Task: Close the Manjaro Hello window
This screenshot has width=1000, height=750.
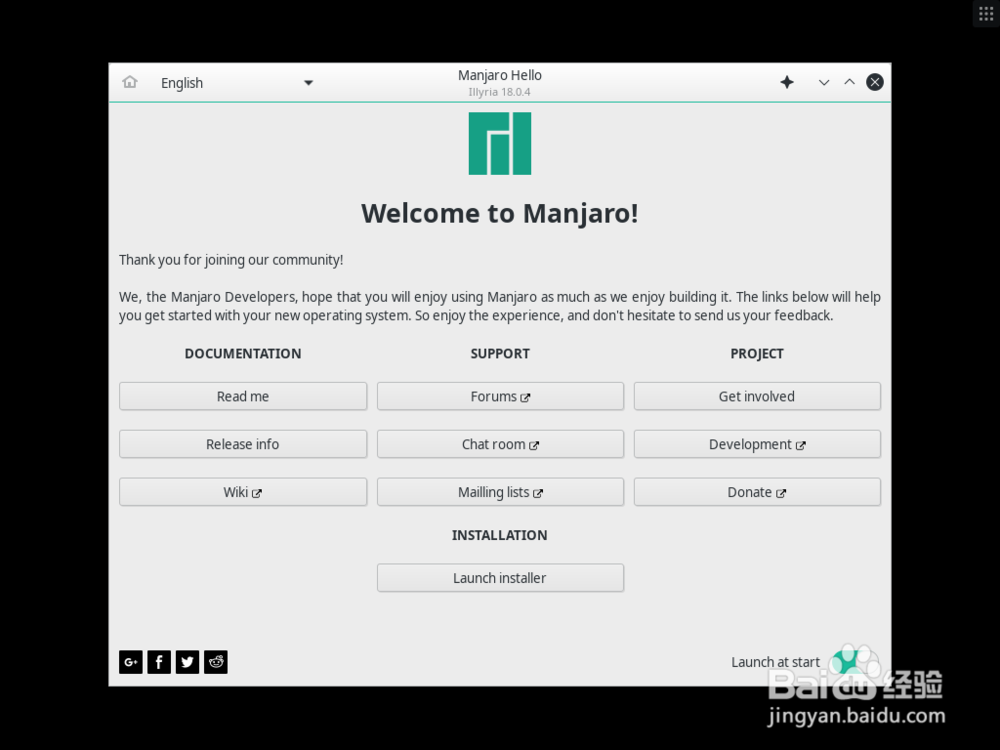Action: tap(875, 82)
